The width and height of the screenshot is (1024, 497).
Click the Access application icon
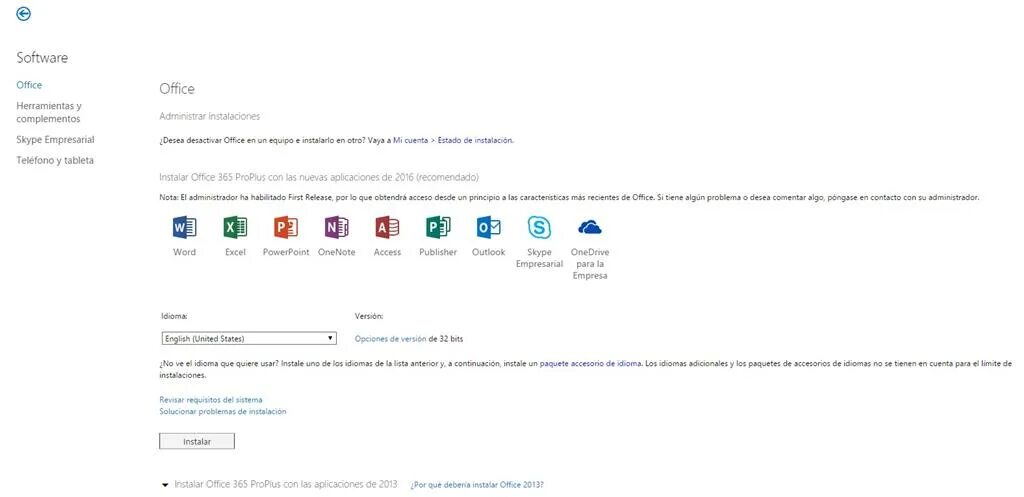tap(387, 227)
